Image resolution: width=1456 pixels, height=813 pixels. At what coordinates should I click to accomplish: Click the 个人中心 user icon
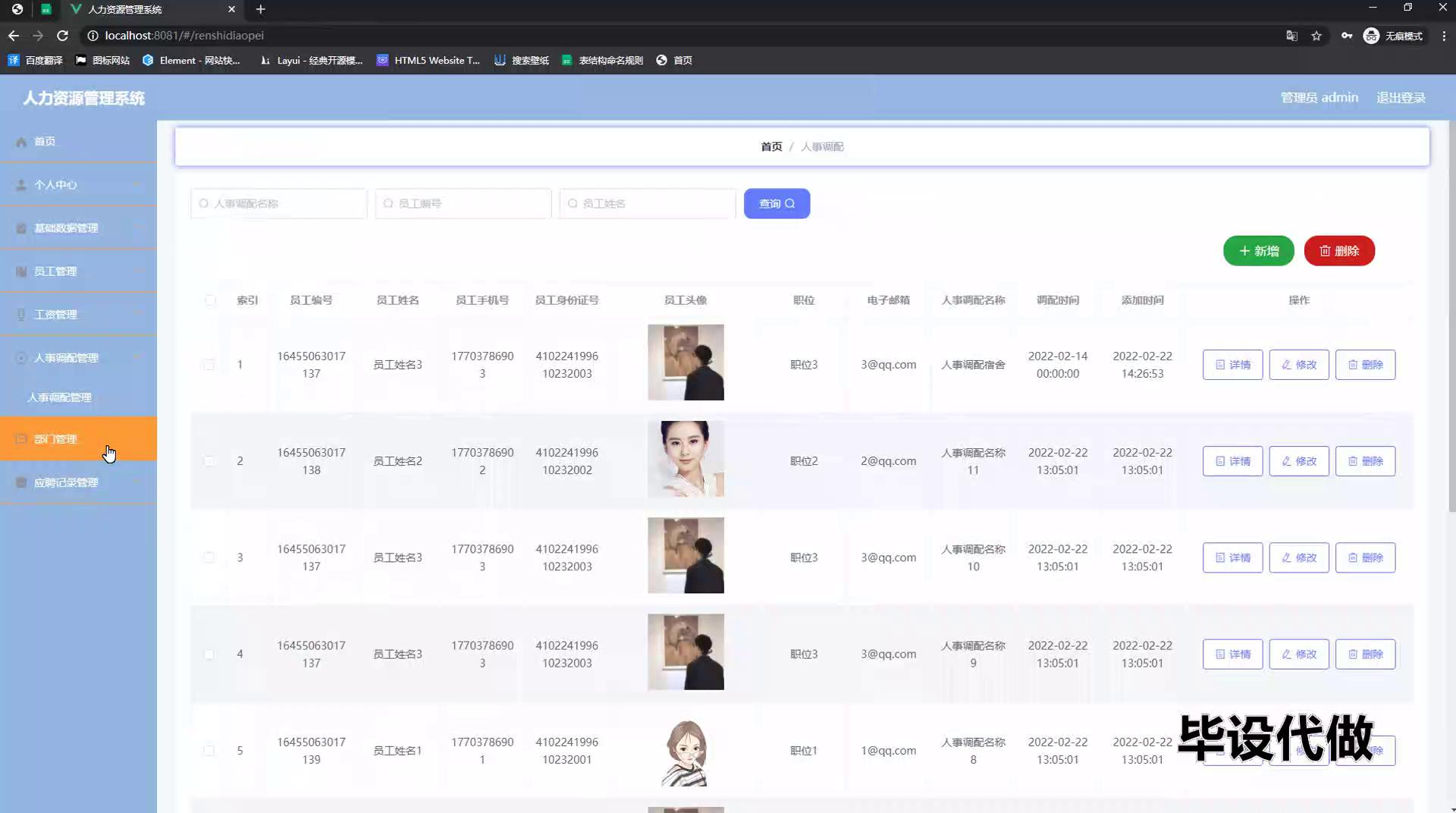(x=21, y=185)
